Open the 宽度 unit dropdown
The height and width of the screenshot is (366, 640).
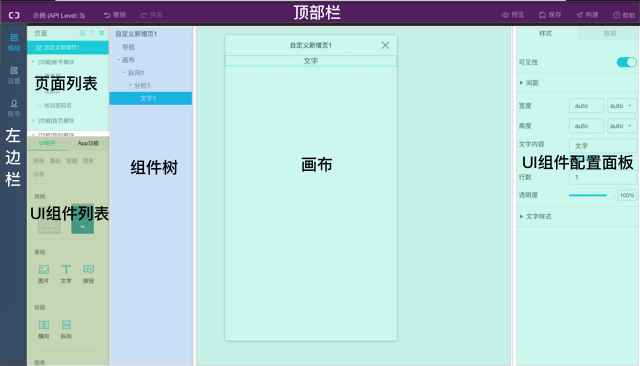click(x=622, y=106)
